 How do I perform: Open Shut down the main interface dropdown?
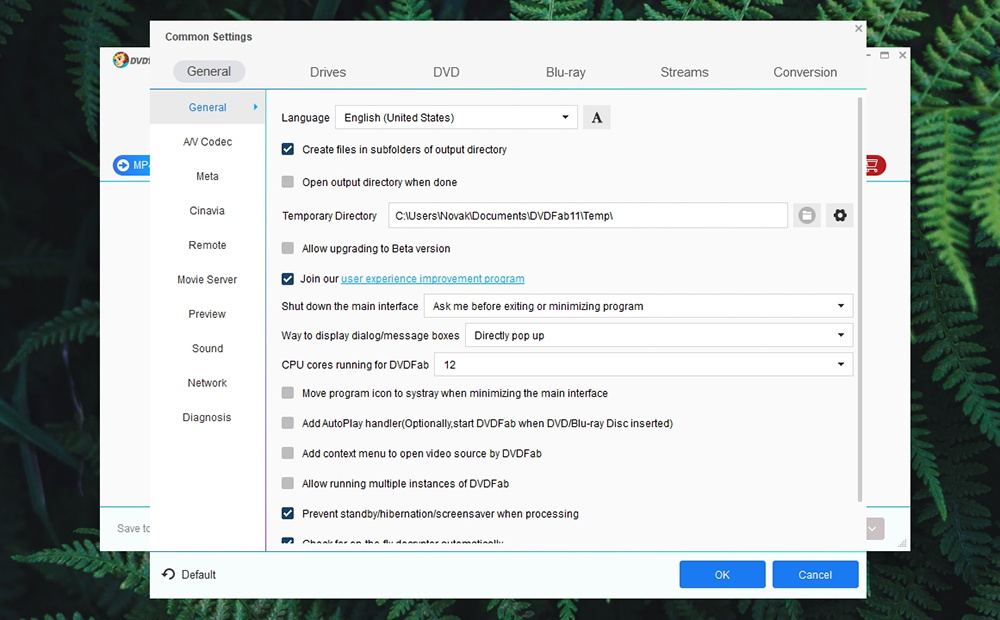638,306
